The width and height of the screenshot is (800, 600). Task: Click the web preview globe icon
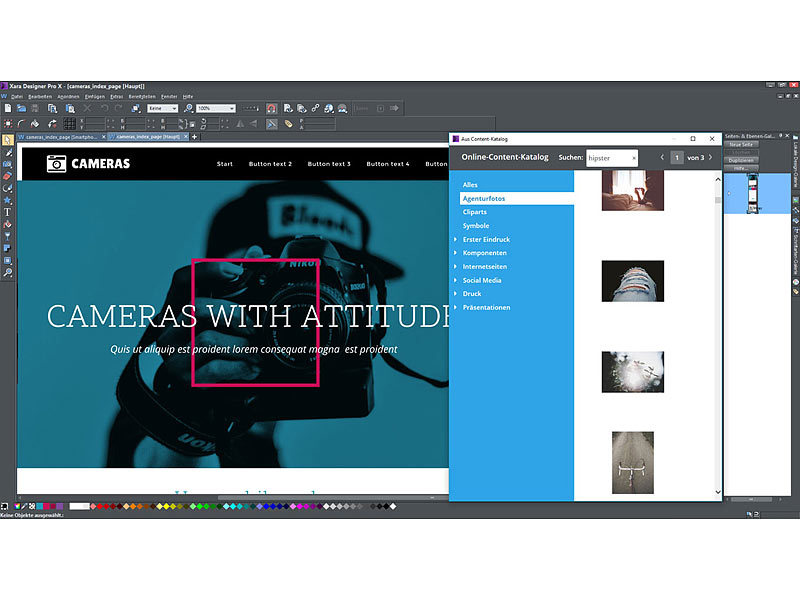pos(329,108)
